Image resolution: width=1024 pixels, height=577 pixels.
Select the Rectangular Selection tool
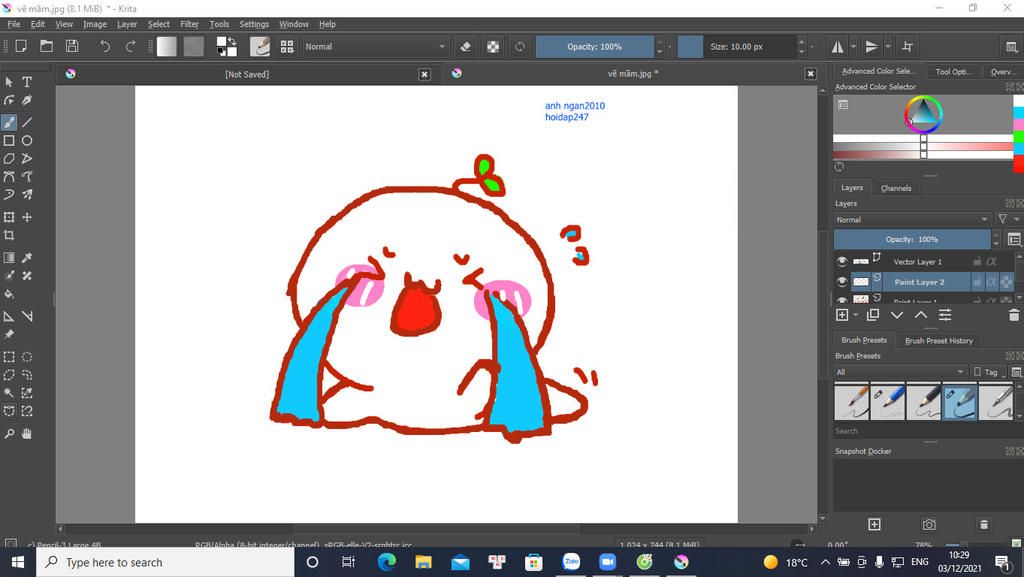click(9, 357)
